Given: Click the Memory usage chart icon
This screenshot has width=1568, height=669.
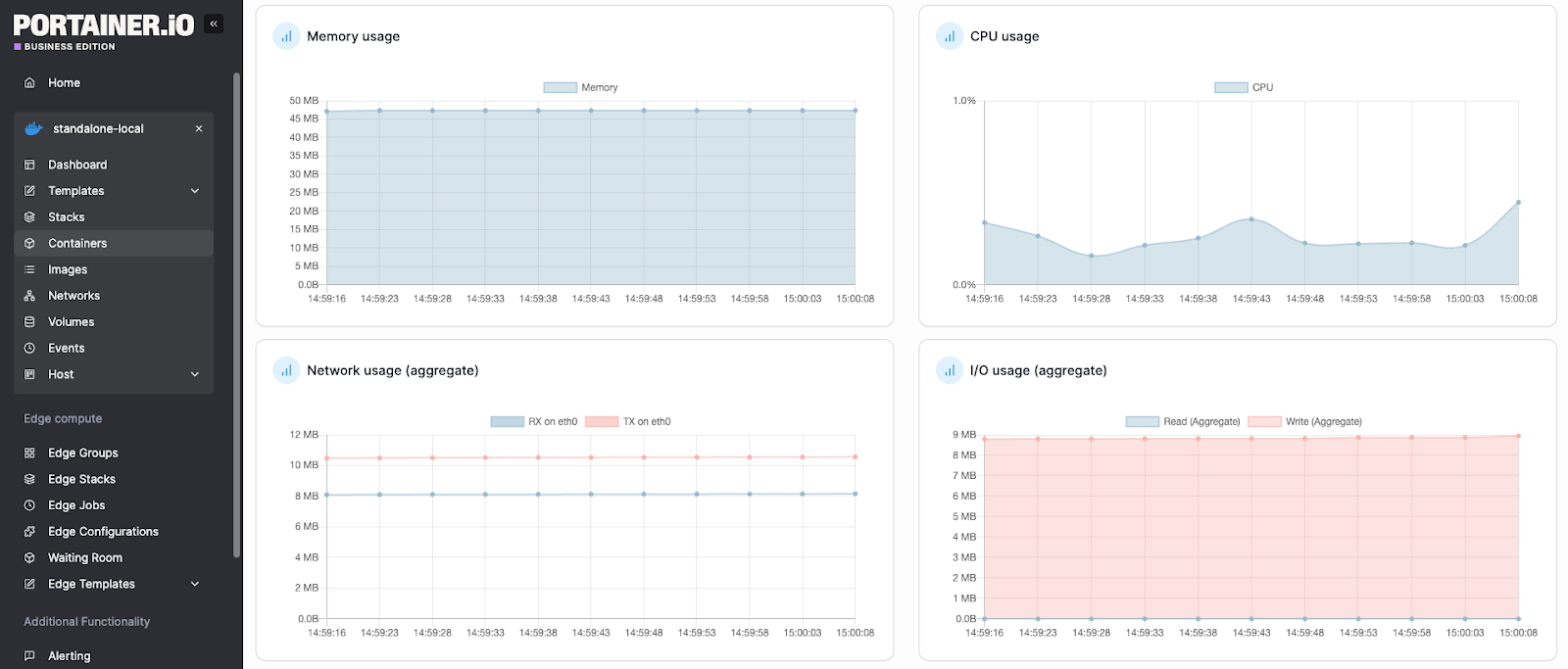Looking at the screenshot, I should click(x=286, y=36).
